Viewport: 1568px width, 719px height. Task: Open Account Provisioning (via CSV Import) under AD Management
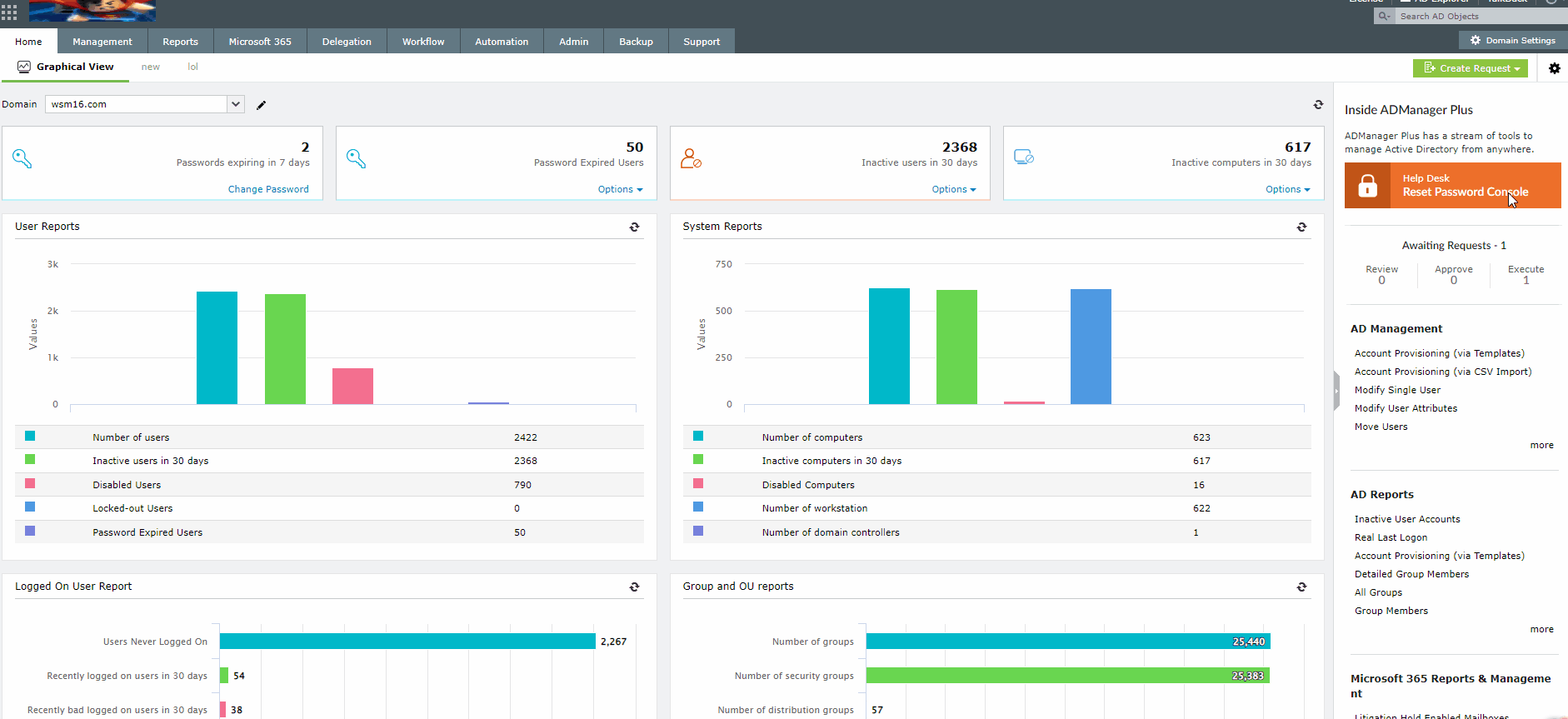pos(1443,372)
